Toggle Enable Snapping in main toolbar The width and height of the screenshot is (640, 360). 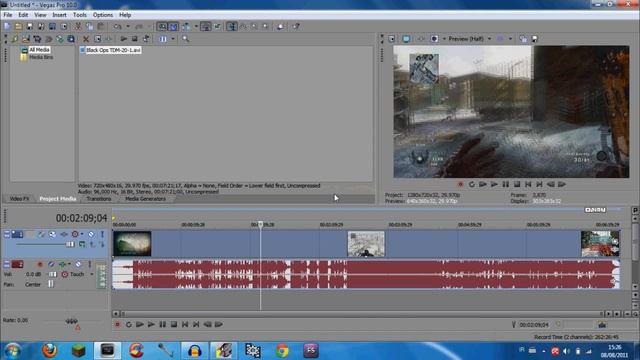[162, 27]
